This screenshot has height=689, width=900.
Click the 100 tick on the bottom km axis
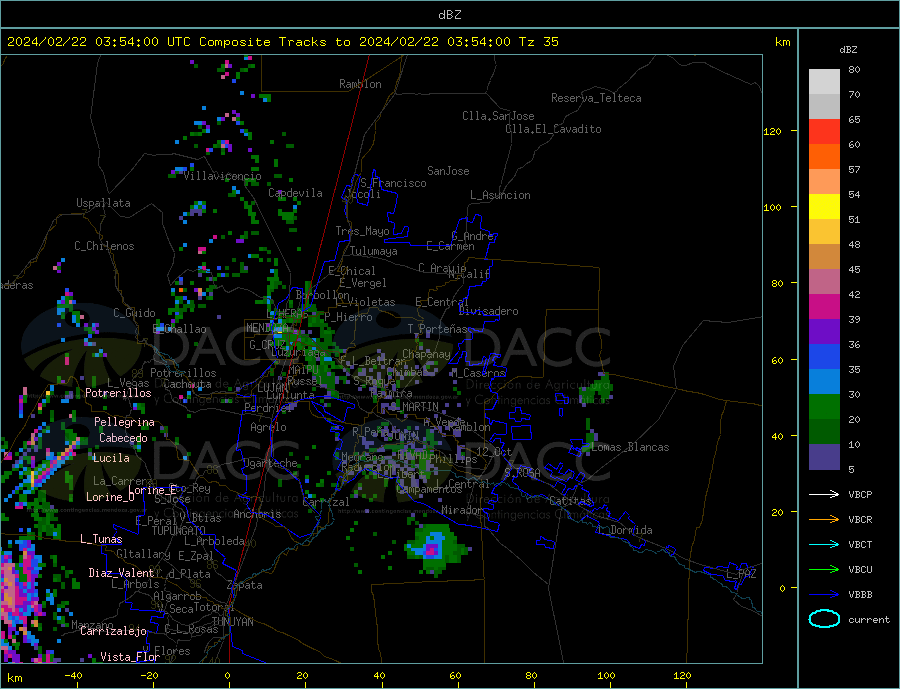(606, 676)
